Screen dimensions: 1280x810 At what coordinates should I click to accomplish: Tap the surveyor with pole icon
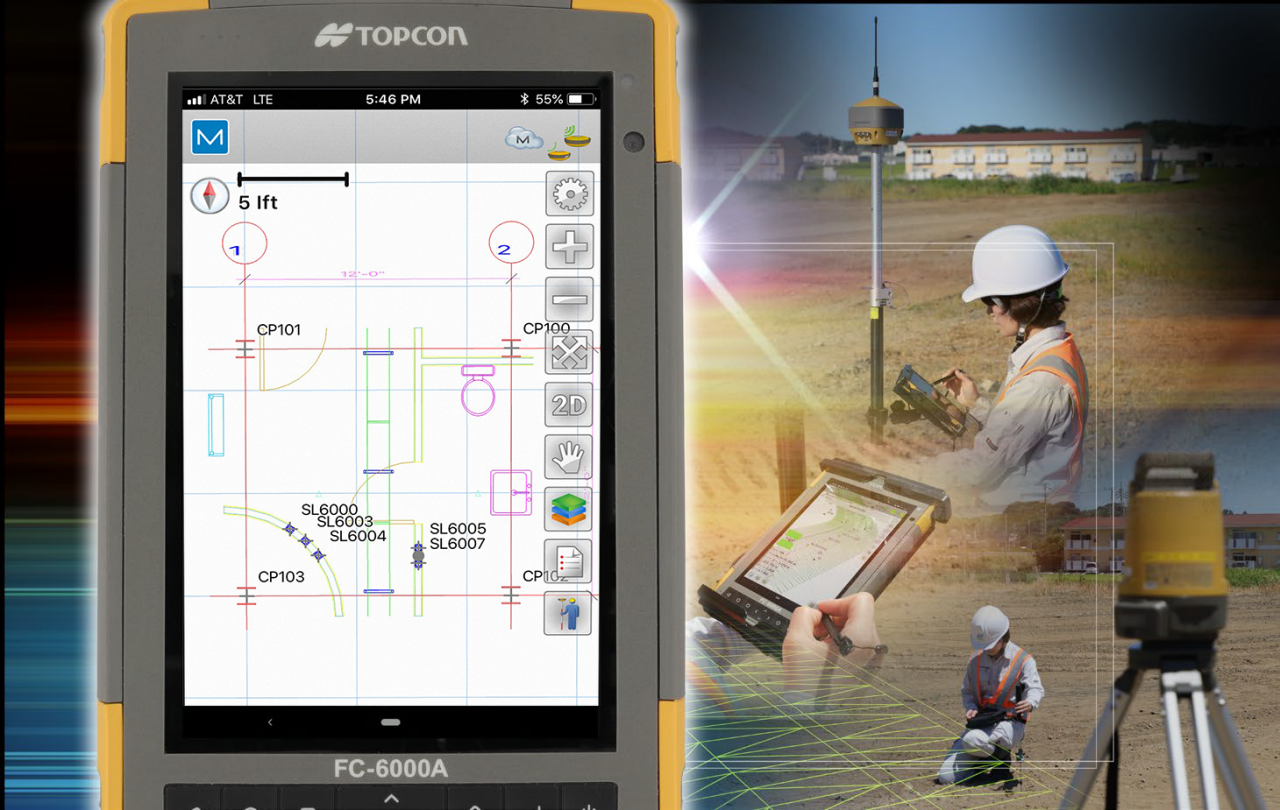coord(568,613)
